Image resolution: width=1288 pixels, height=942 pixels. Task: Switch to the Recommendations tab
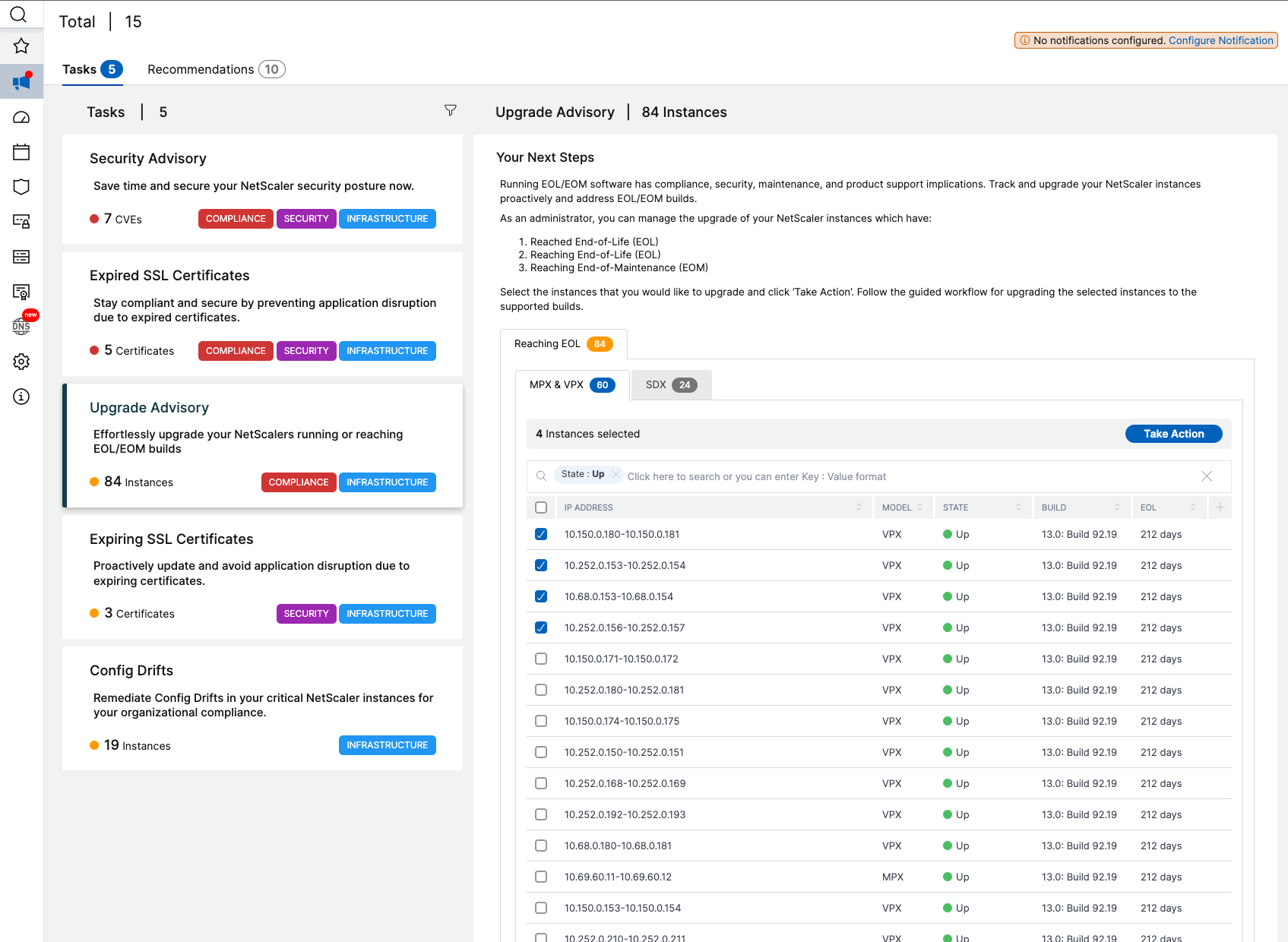pos(216,69)
